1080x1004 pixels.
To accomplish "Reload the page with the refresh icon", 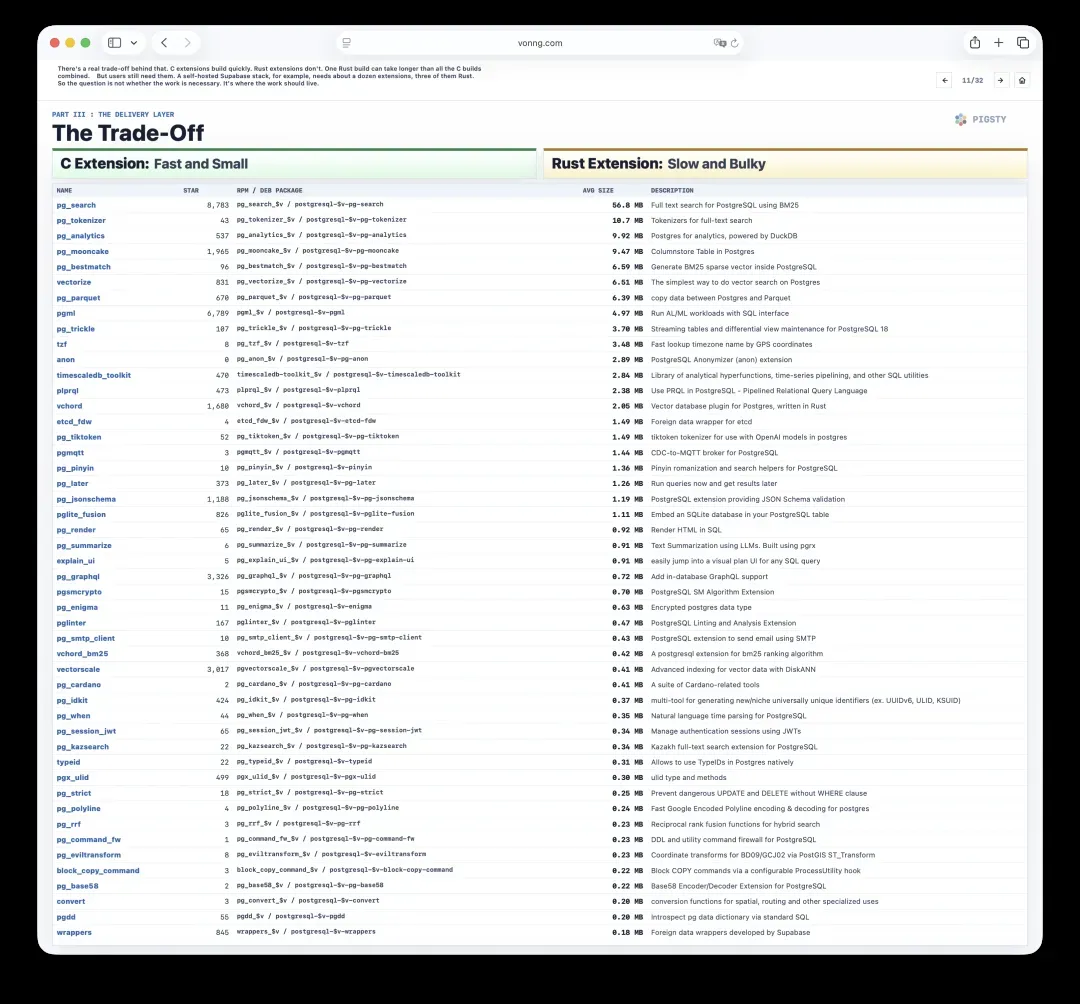I will point(735,43).
